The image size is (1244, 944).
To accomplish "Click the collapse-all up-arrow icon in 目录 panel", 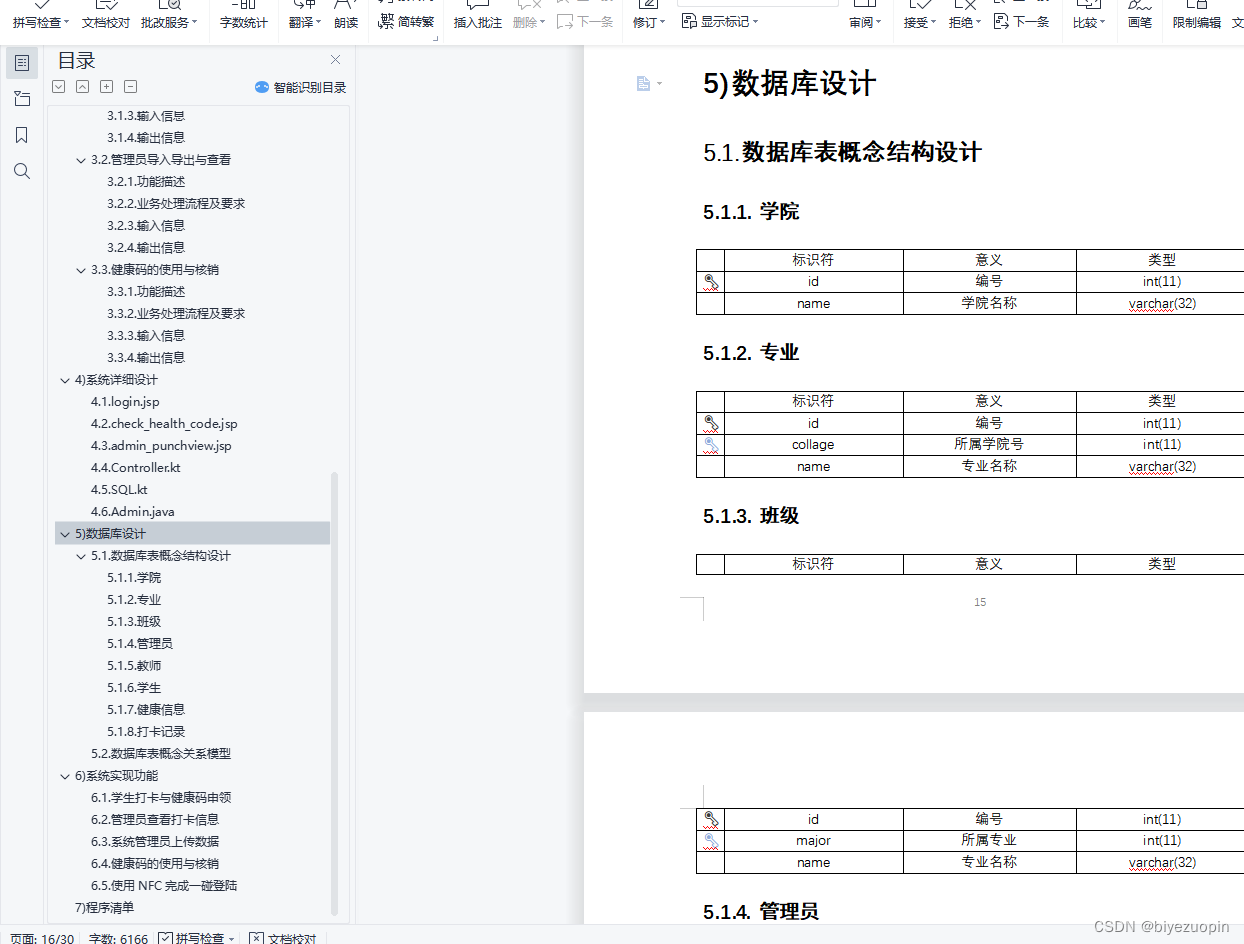I will click(83, 87).
